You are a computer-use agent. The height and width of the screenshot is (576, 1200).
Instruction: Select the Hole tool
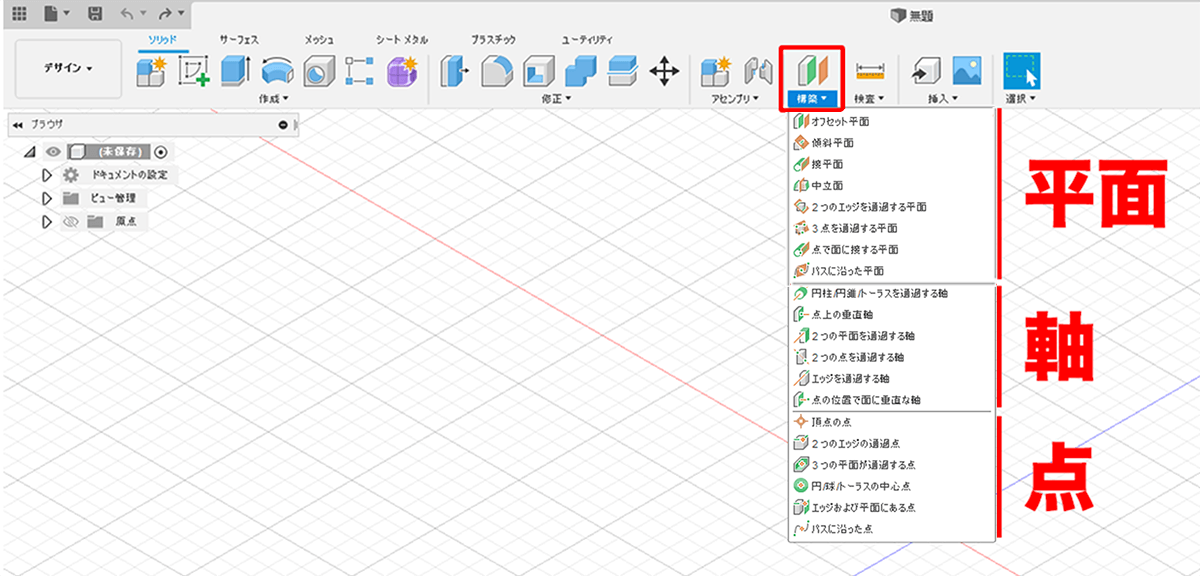(318, 71)
